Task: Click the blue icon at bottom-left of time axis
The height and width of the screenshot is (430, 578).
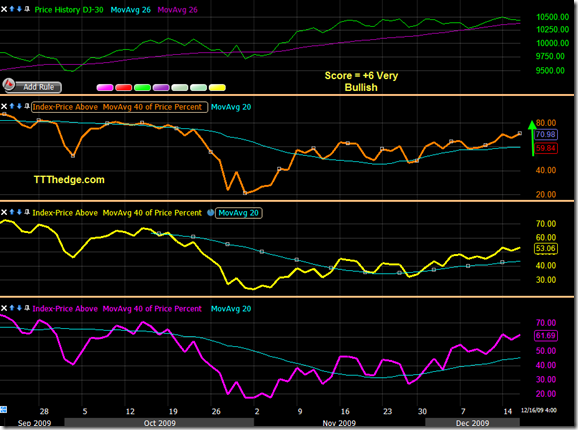Action: point(3,409)
